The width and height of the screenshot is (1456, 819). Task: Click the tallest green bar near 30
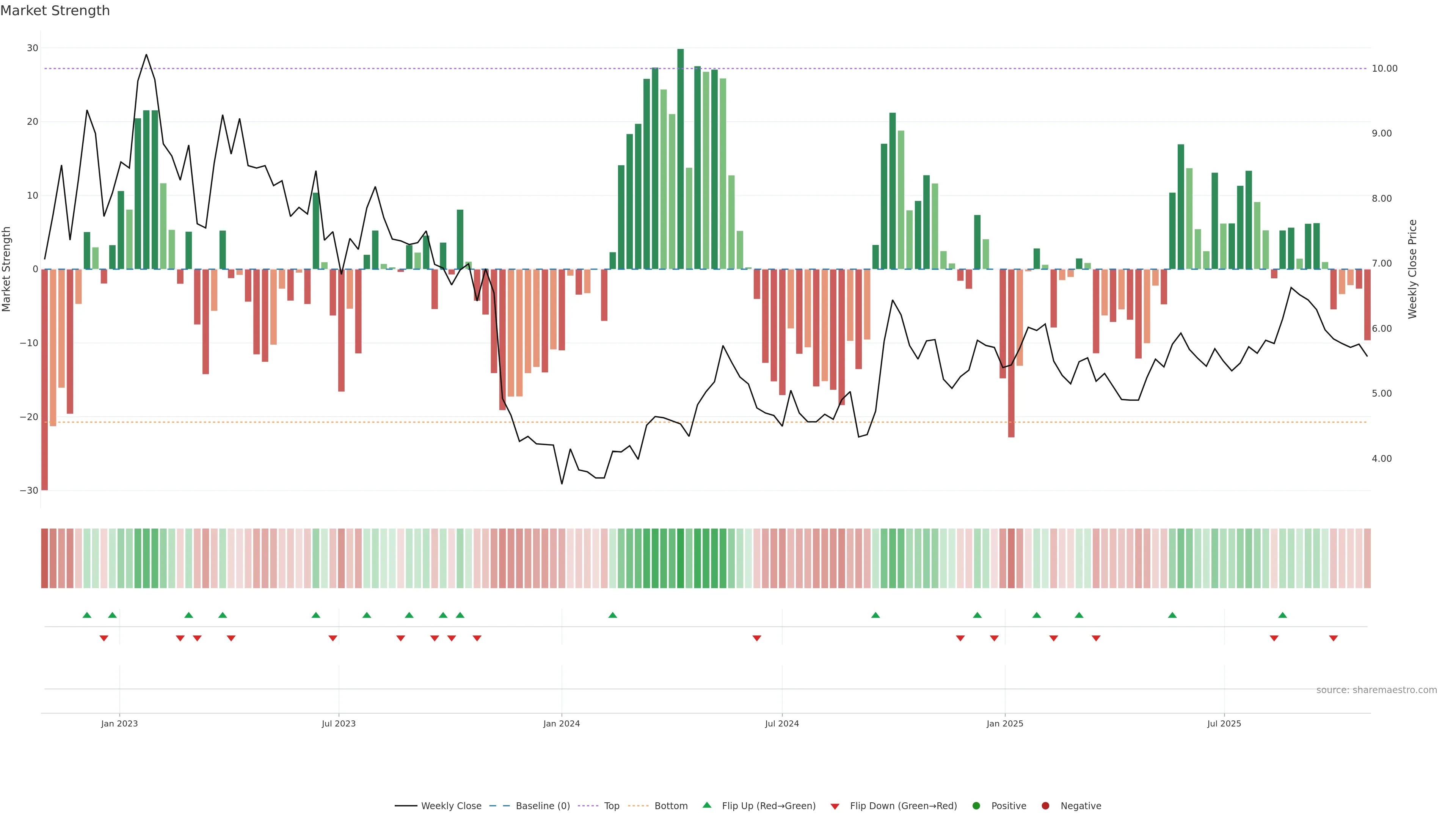(681, 158)
